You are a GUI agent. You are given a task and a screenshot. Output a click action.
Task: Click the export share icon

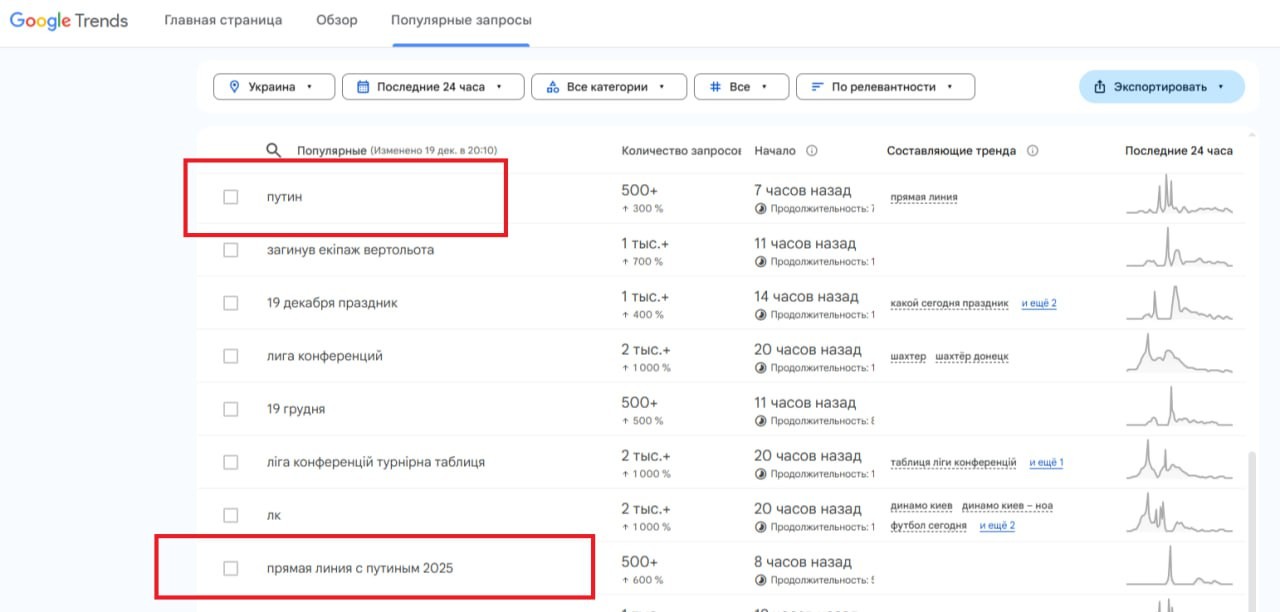point(1100,87)
